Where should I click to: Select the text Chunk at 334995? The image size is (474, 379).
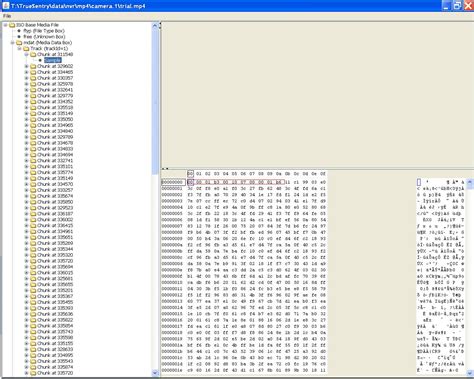(55, 355)
